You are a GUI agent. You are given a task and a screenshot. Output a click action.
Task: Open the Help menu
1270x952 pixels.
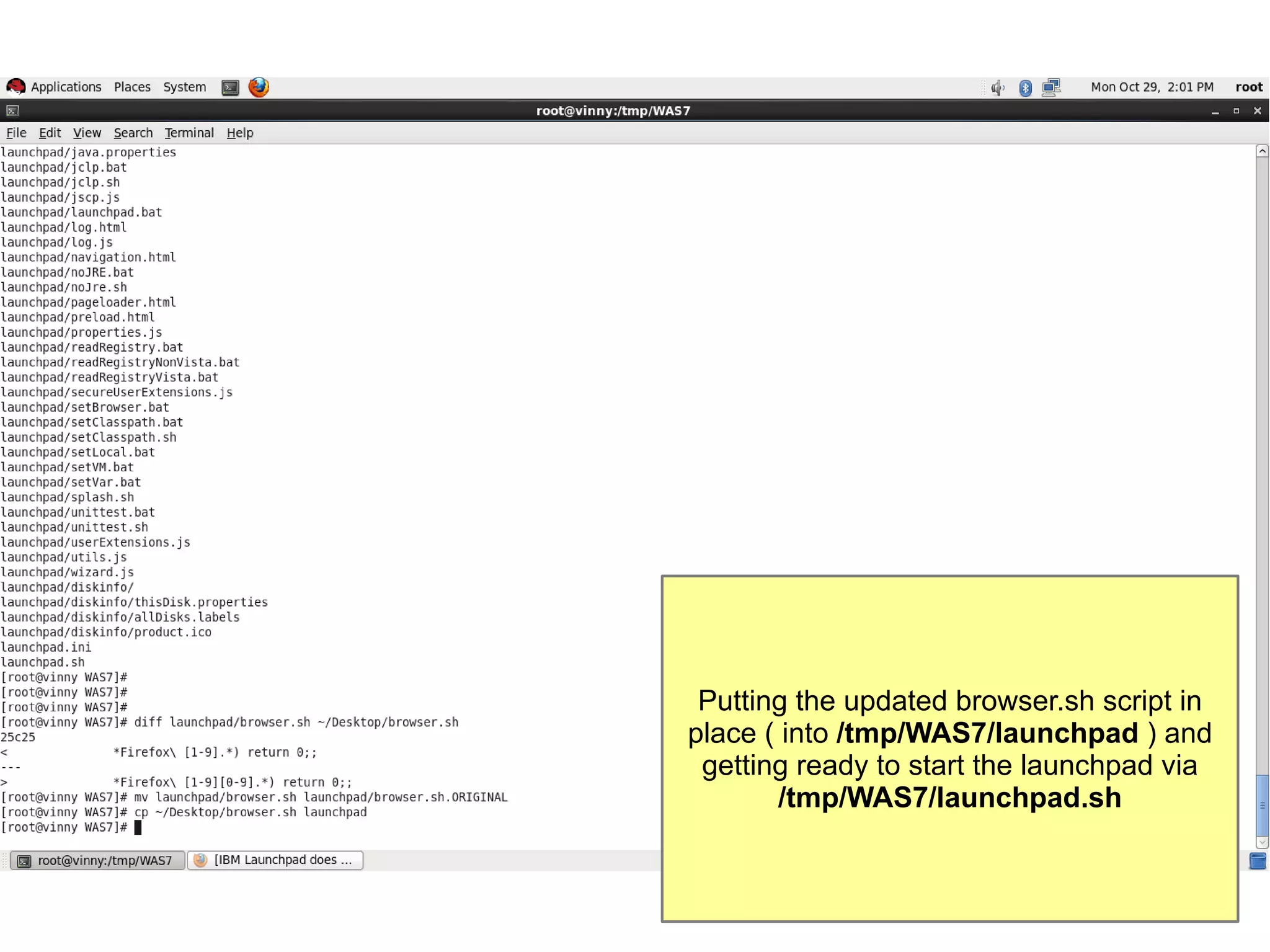pos(240,133)
